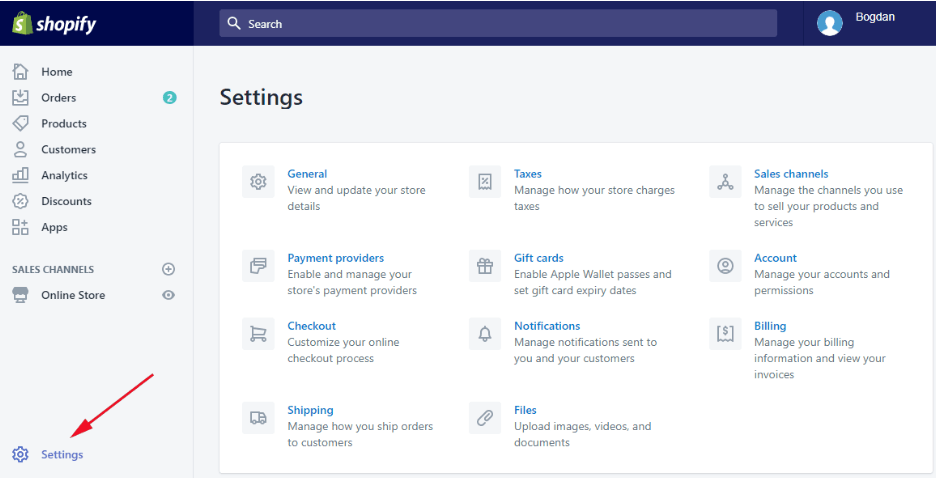Click the Sales channels network icon
Screen dimensions: 936x481
click(725, 181)
